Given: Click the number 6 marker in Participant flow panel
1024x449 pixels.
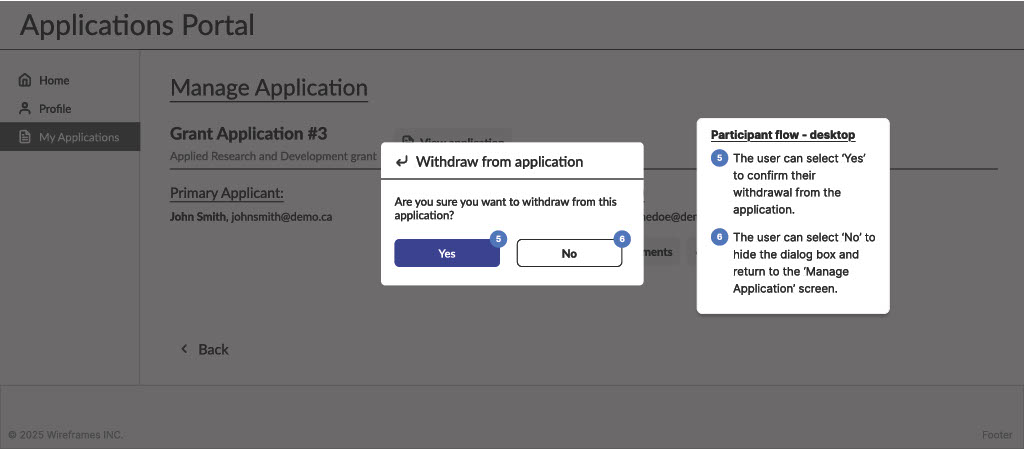Looking at the screenshot, I should [x=719, y=237].
